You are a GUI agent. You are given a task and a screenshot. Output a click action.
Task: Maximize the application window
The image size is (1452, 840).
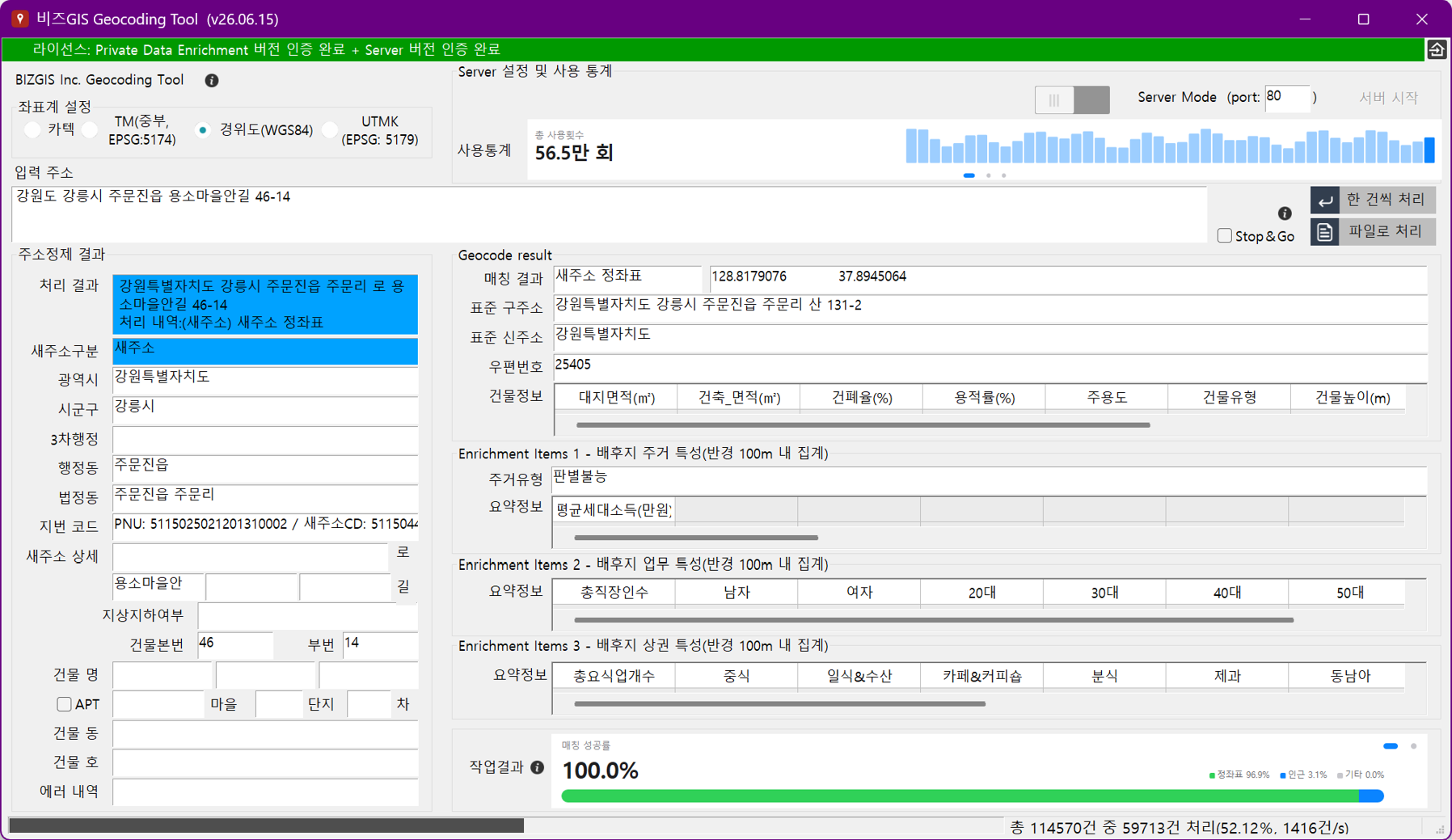[x=1363, y=19]
